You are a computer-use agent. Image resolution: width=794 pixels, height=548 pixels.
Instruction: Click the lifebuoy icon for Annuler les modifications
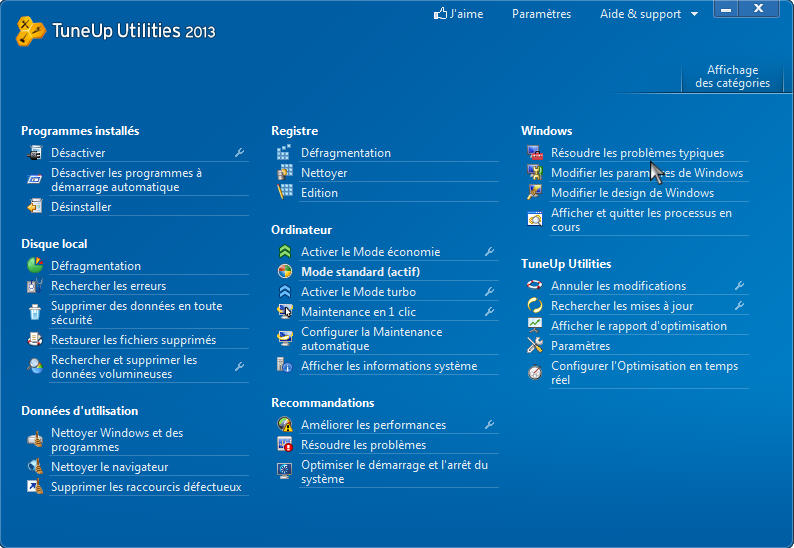pyautogui.click(x=535, y=285)
